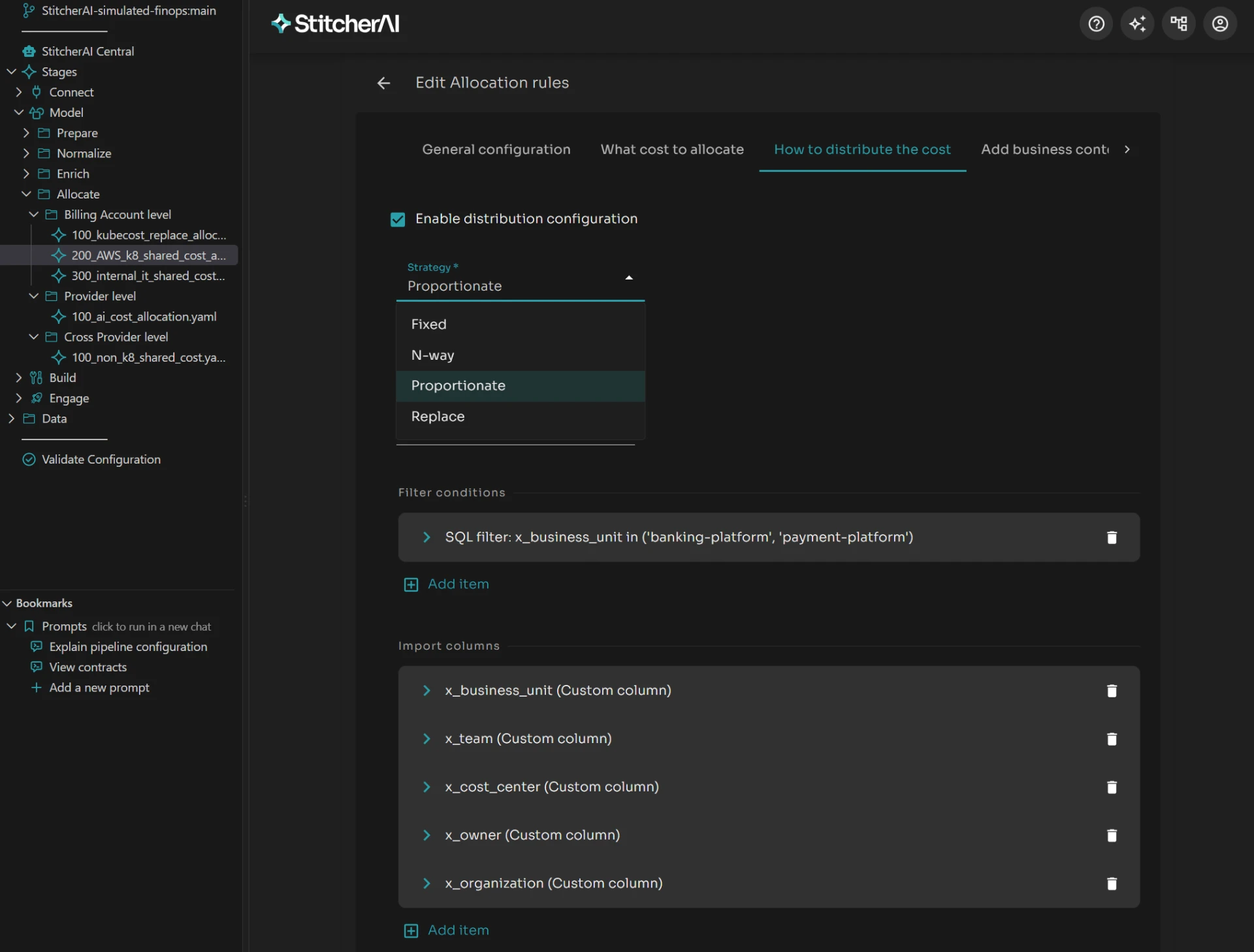Image resolution: width=1254 pixels, height=952 pixels.
Task: Expand the Enrich folder
Action: tap(26, 173)
